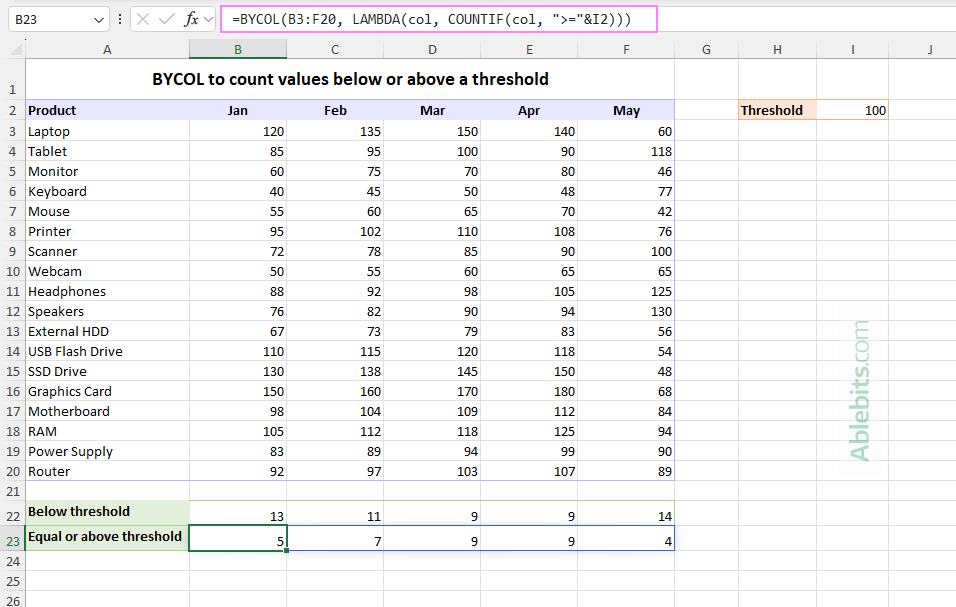Select column D header
The height and width of the screenshot is (607, 956).
pyautogui.click(x=432, y=48)
